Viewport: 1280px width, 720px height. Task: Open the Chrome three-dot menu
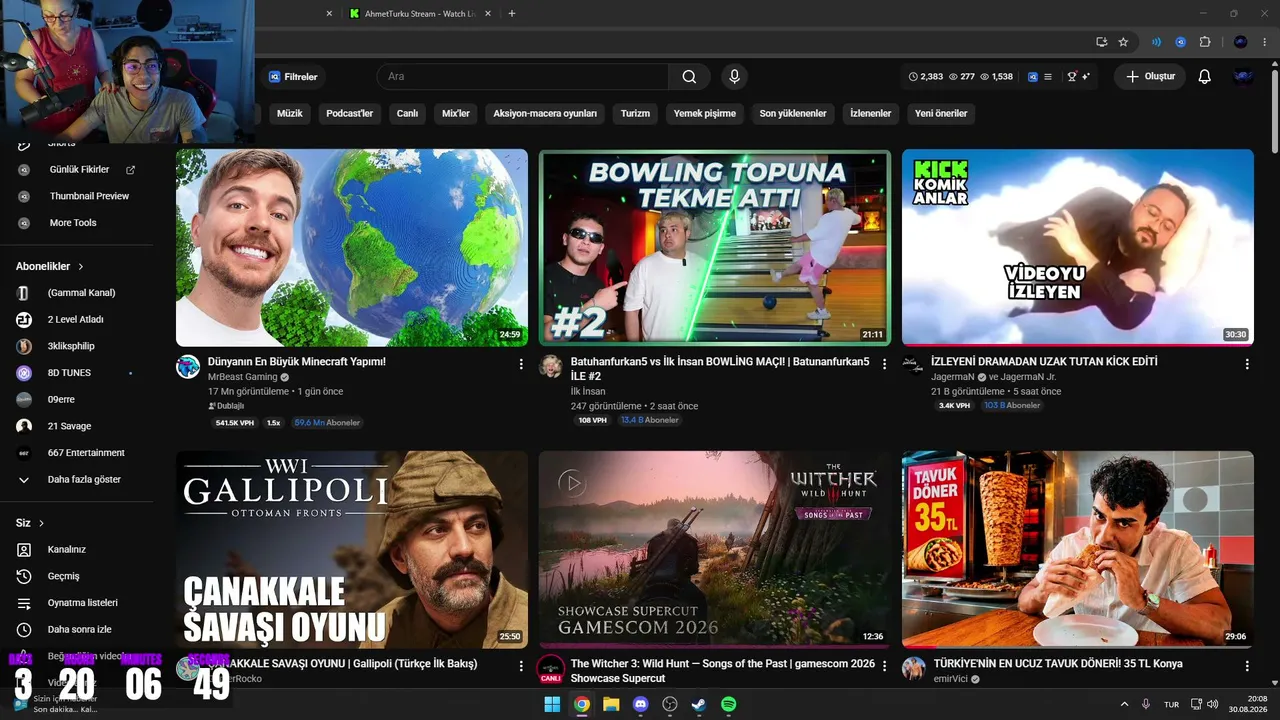tap(1265, 42)
